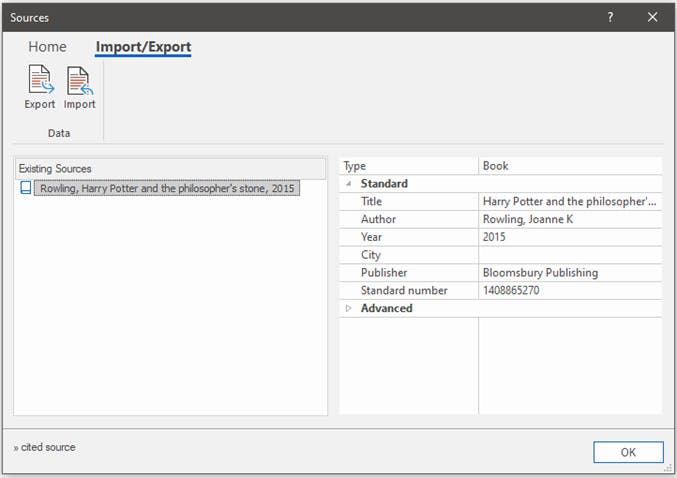
Task: Click the Type property label
Action: [354, 166]
